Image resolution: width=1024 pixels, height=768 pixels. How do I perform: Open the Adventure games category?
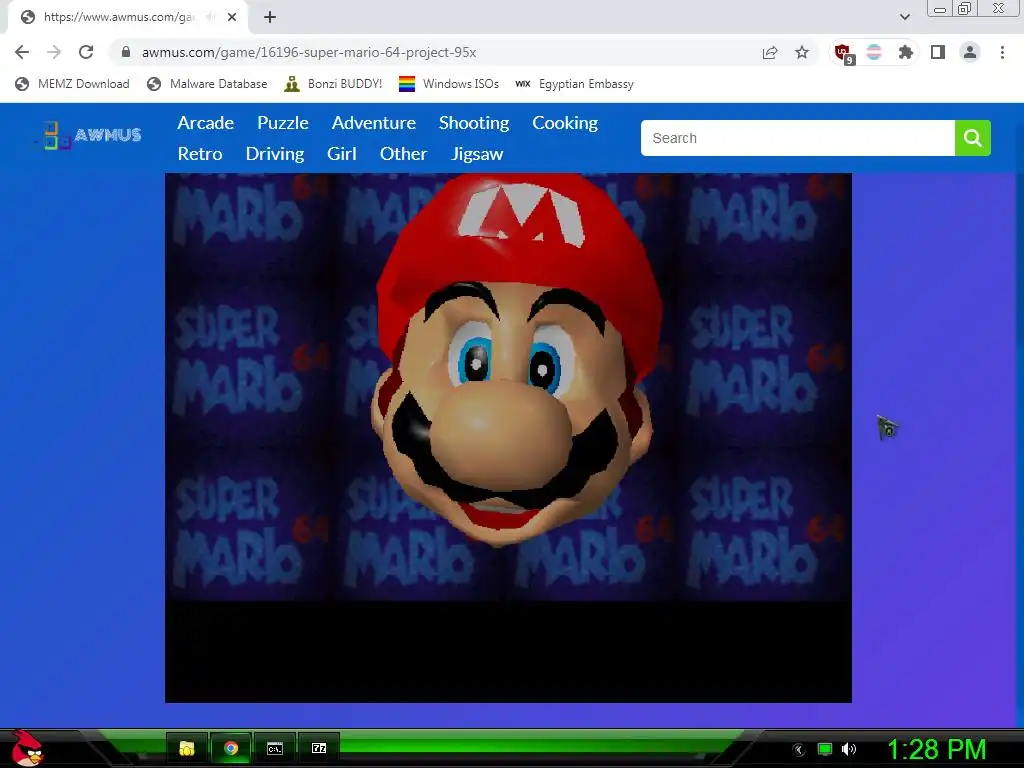click(x=374, y=123)
